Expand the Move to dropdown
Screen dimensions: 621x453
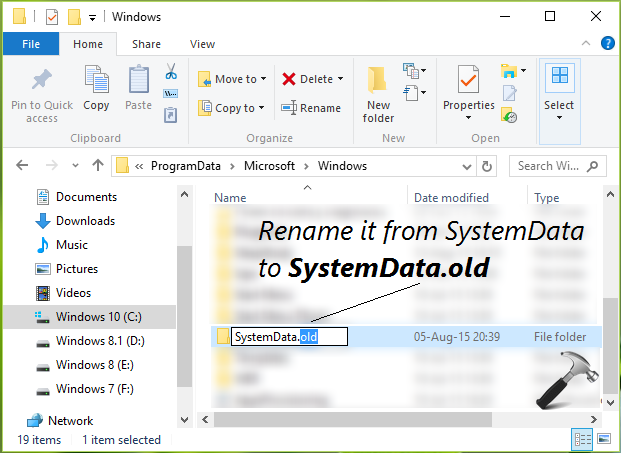coord(264,79)
